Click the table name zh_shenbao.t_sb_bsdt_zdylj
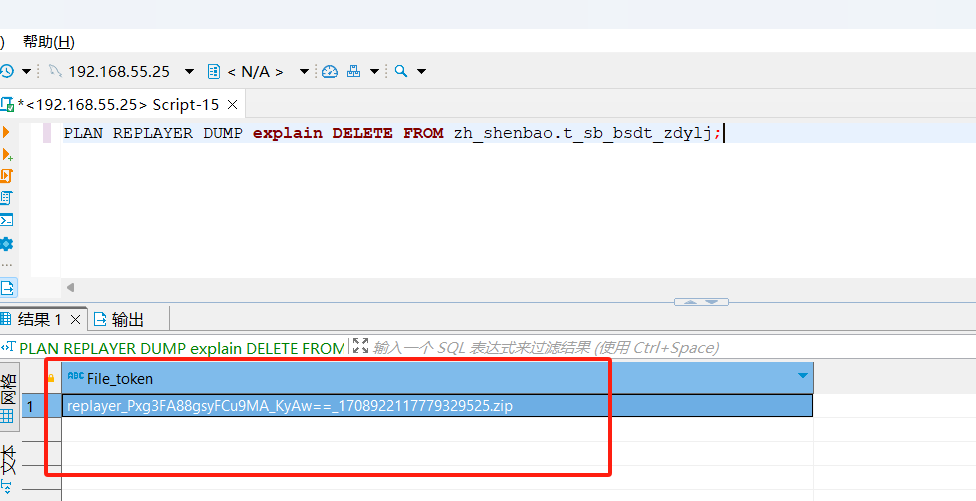This screenshot has height=501, width=976. click(583, 133)
